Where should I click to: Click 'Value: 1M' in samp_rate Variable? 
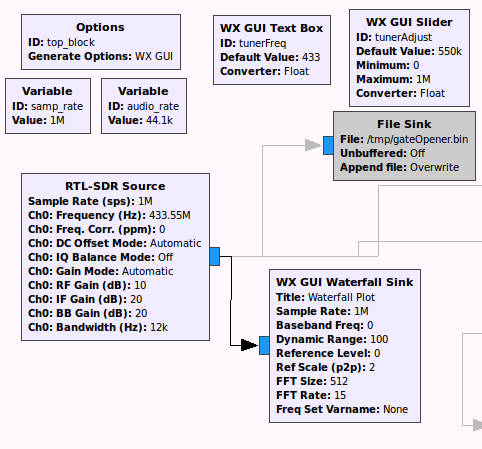(x=38, y=120)
